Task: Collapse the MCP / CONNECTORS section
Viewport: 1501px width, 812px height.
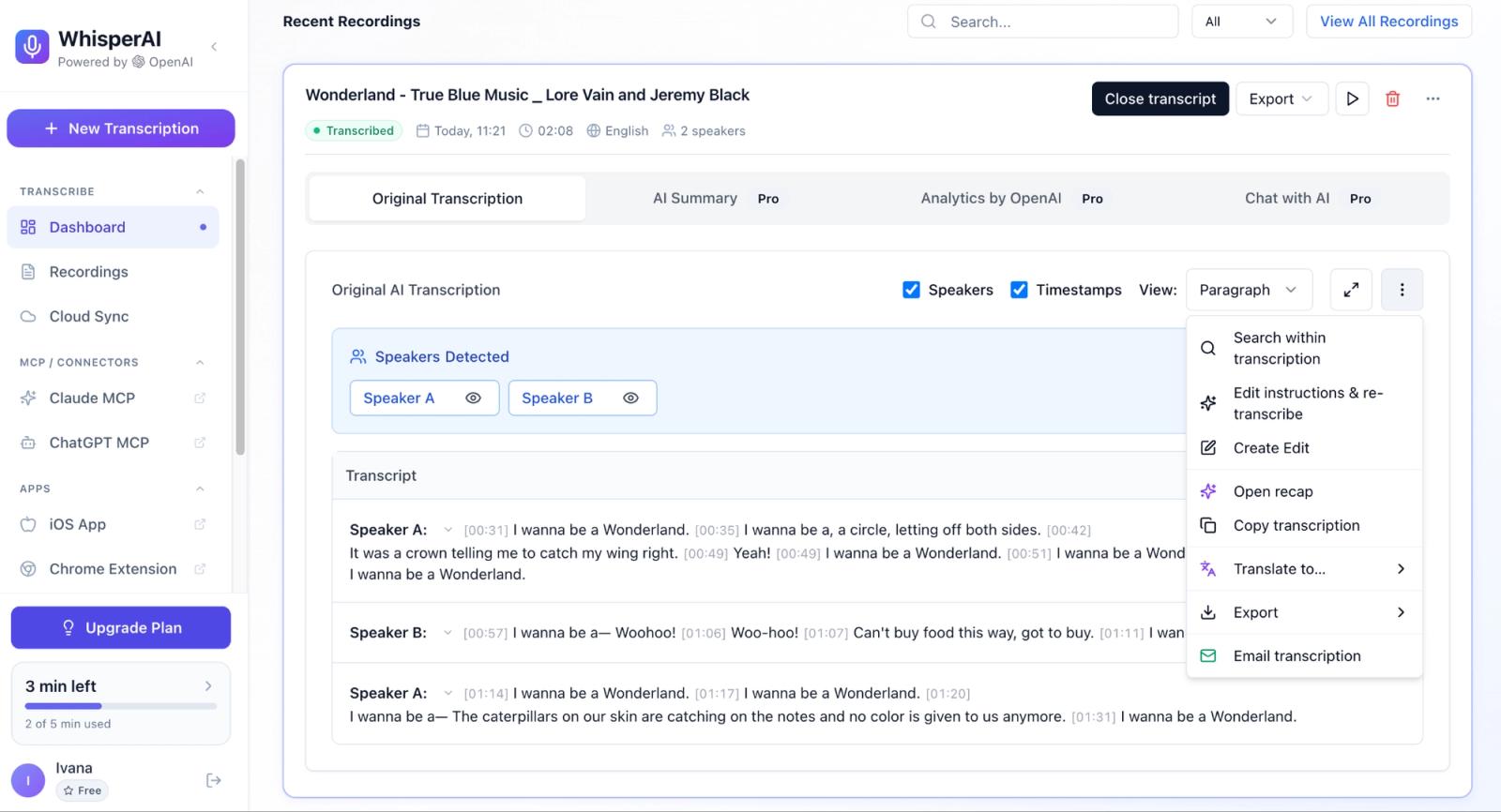Action: 200,362
